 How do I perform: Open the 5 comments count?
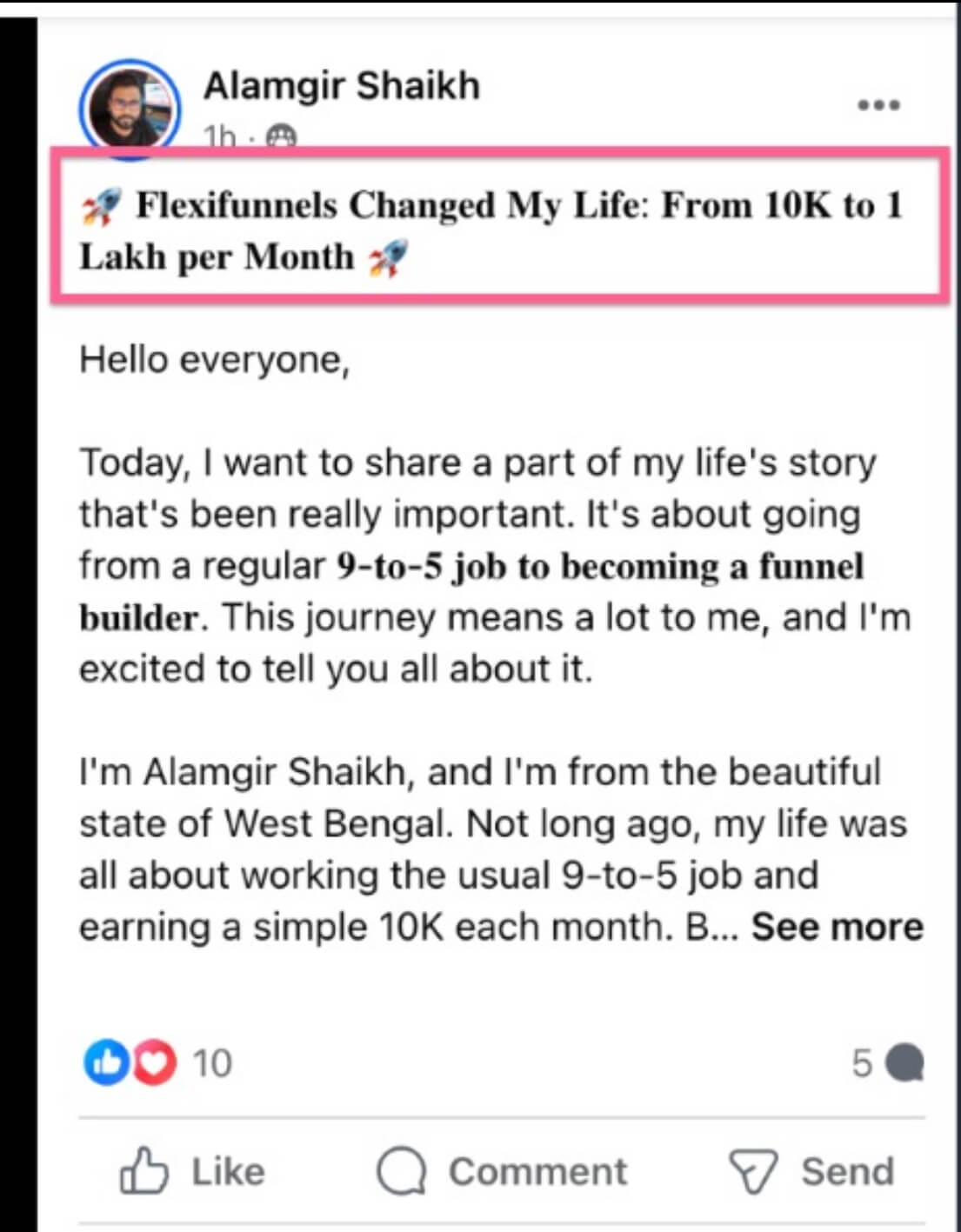coord(861,1063)
